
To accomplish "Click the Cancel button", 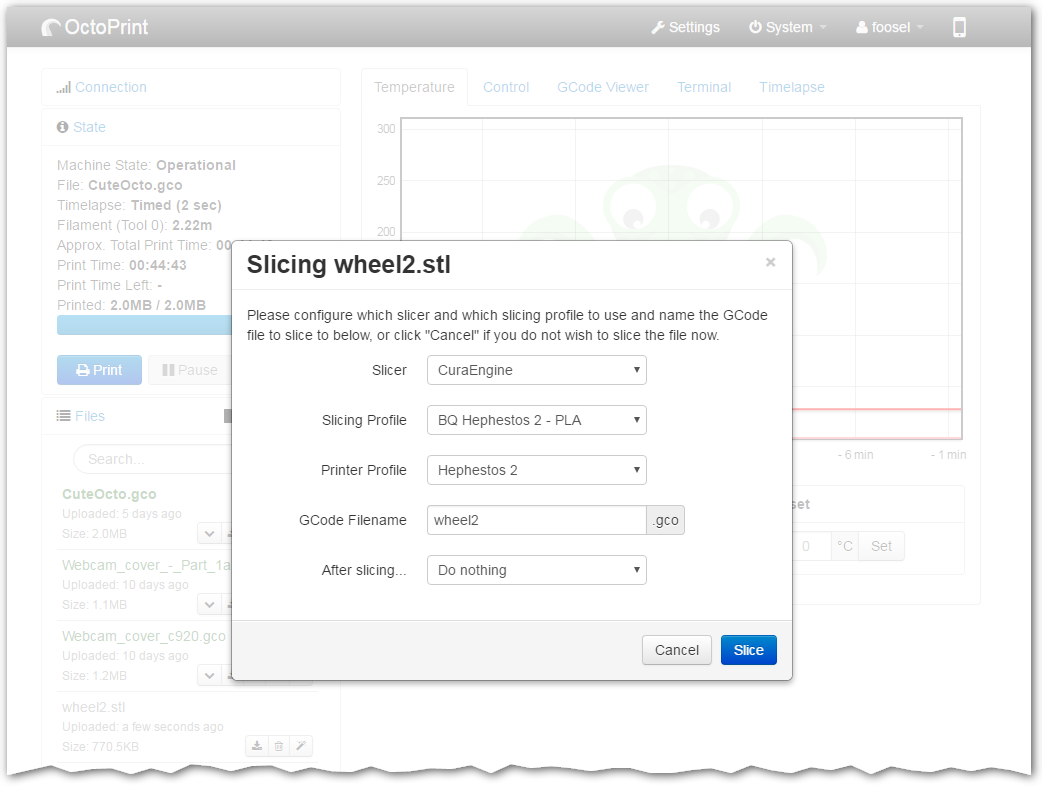I will (x=676, y=650).
